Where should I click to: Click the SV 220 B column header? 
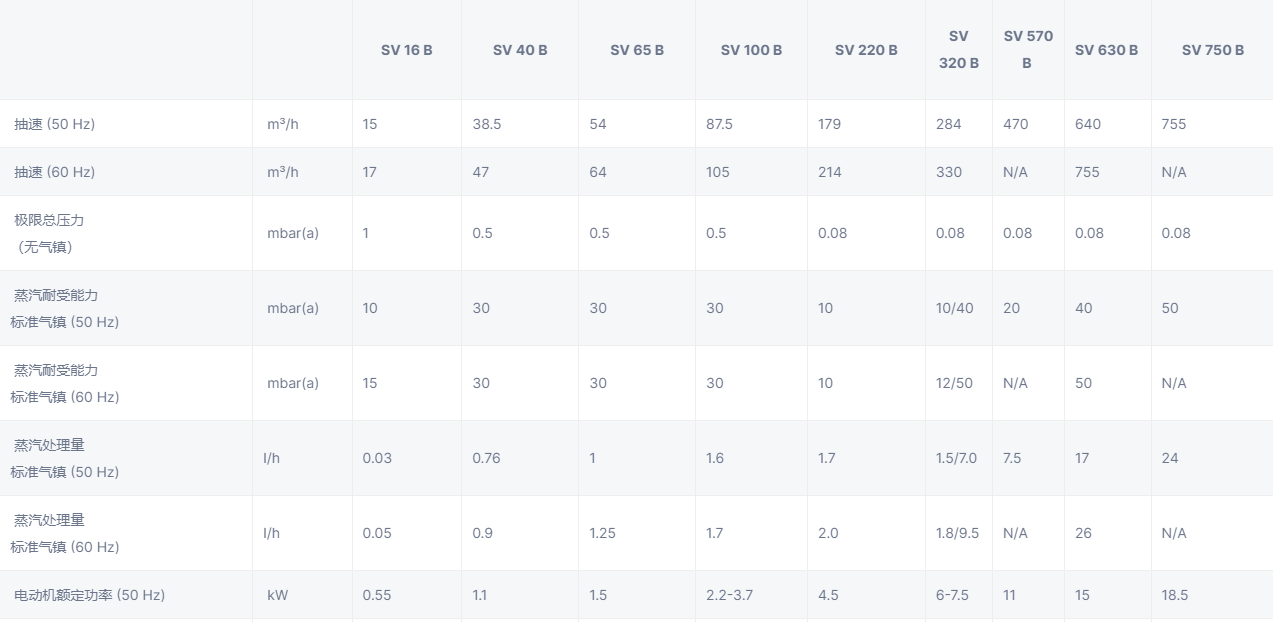[866, 50]
